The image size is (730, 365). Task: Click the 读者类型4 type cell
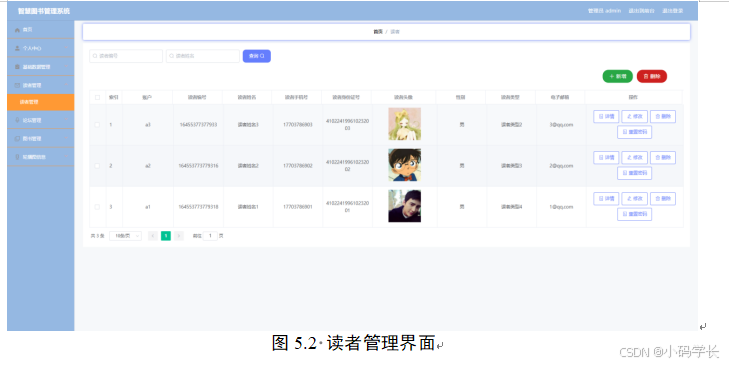(512, 207)
